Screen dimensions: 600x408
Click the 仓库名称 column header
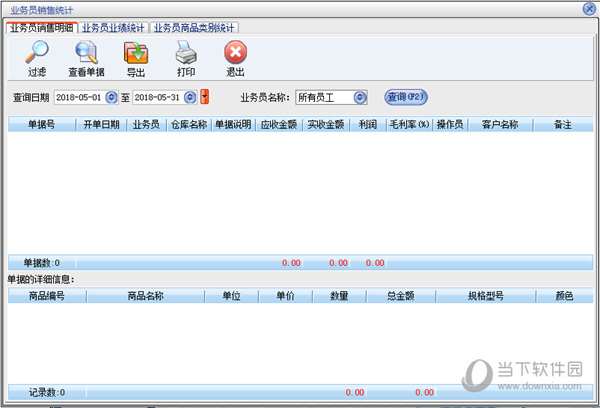[x=189, y=124]
